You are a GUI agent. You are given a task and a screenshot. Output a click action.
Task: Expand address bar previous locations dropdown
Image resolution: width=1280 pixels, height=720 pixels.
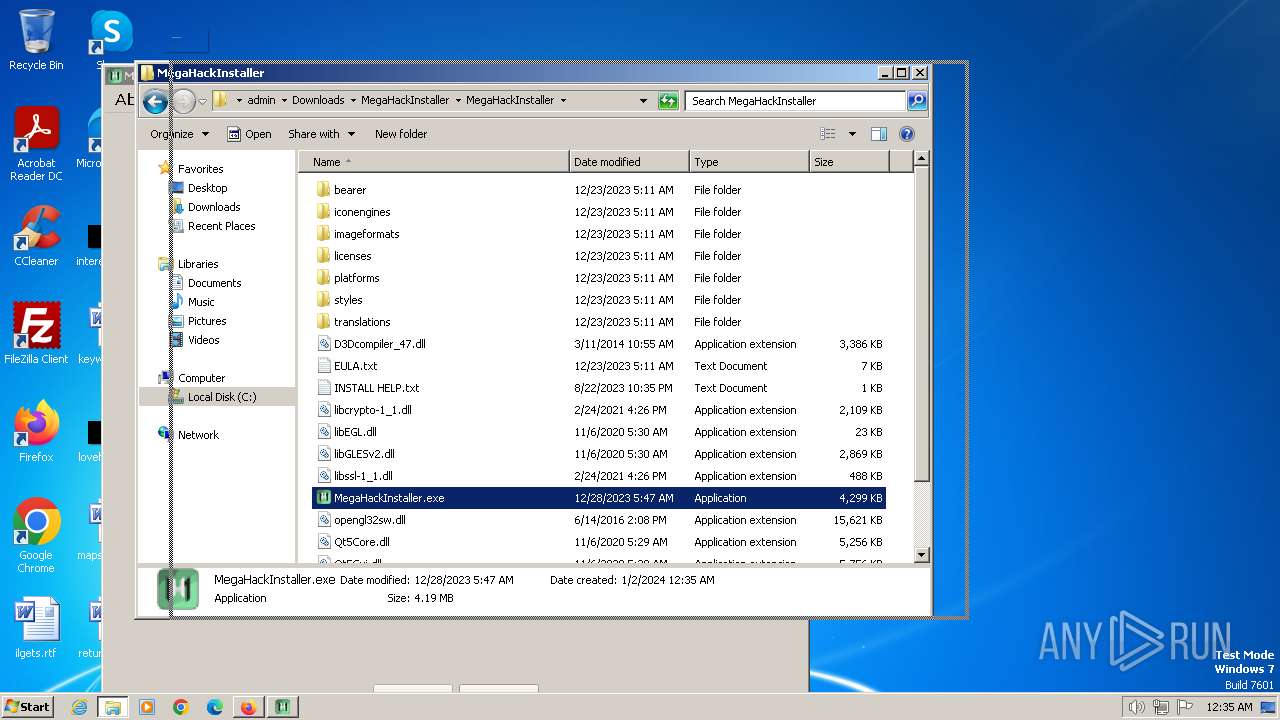click(643, 101)
